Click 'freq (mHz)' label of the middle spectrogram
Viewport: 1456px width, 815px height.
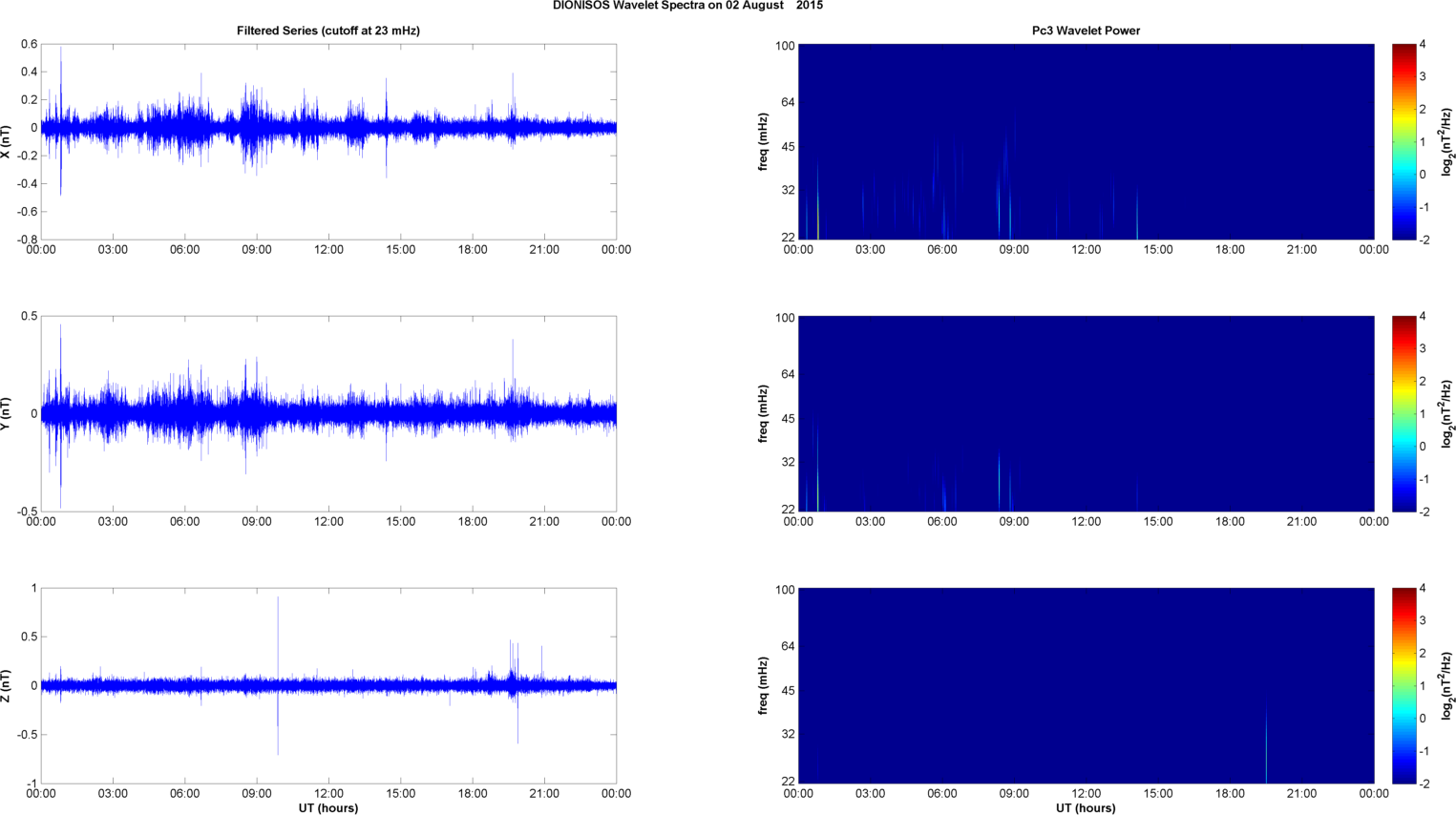[x=764, y=414]
